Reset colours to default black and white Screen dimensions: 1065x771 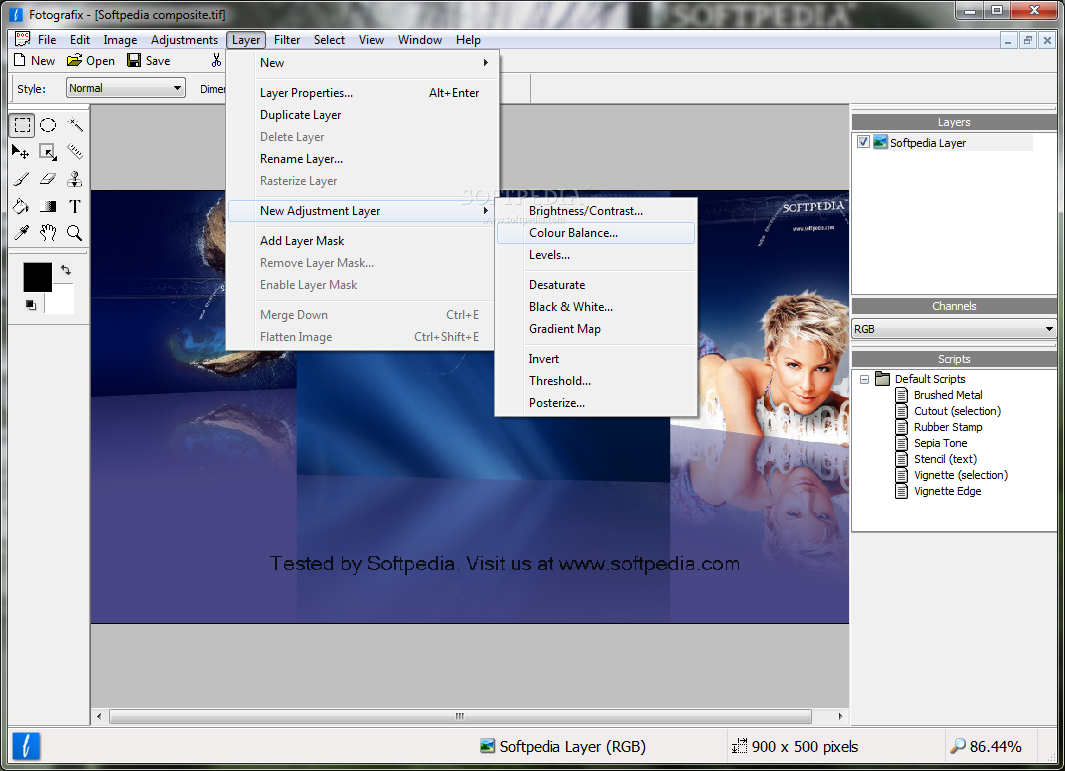point(31,305)
